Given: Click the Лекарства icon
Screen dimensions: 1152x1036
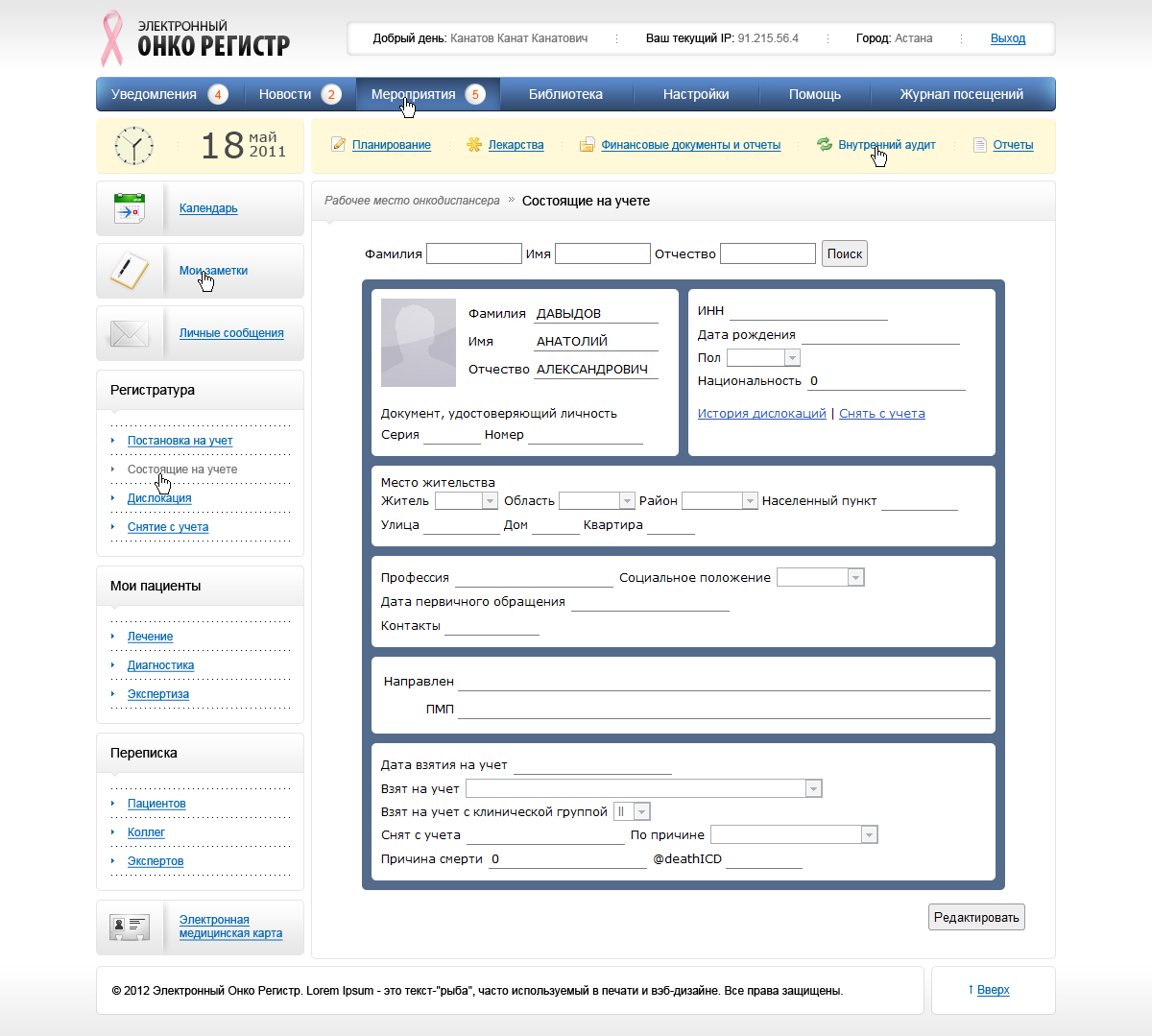Looking at the screenshot, I should click(474, 145).
